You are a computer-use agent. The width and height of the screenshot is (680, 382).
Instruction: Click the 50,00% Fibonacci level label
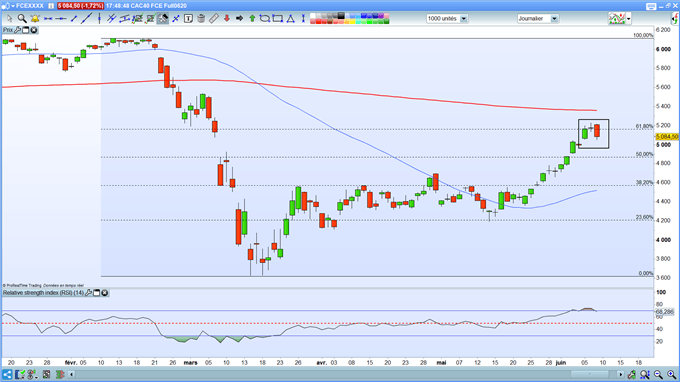click(x=644, y=154)
